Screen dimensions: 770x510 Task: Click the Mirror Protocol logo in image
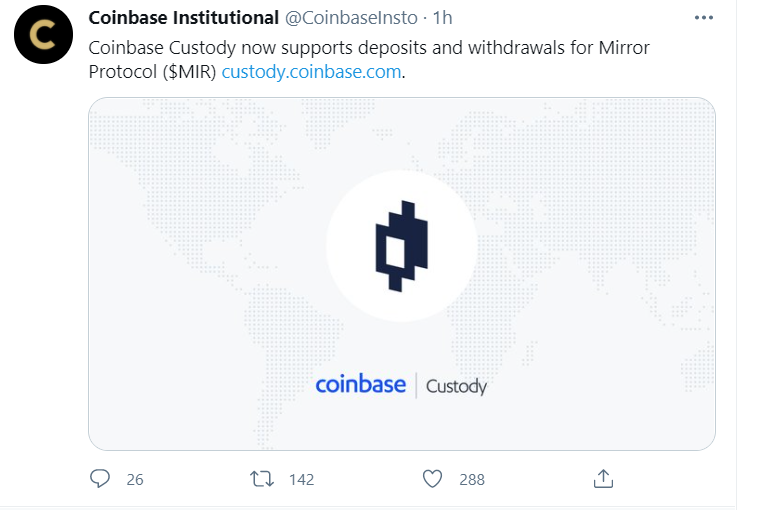(402, 246)
